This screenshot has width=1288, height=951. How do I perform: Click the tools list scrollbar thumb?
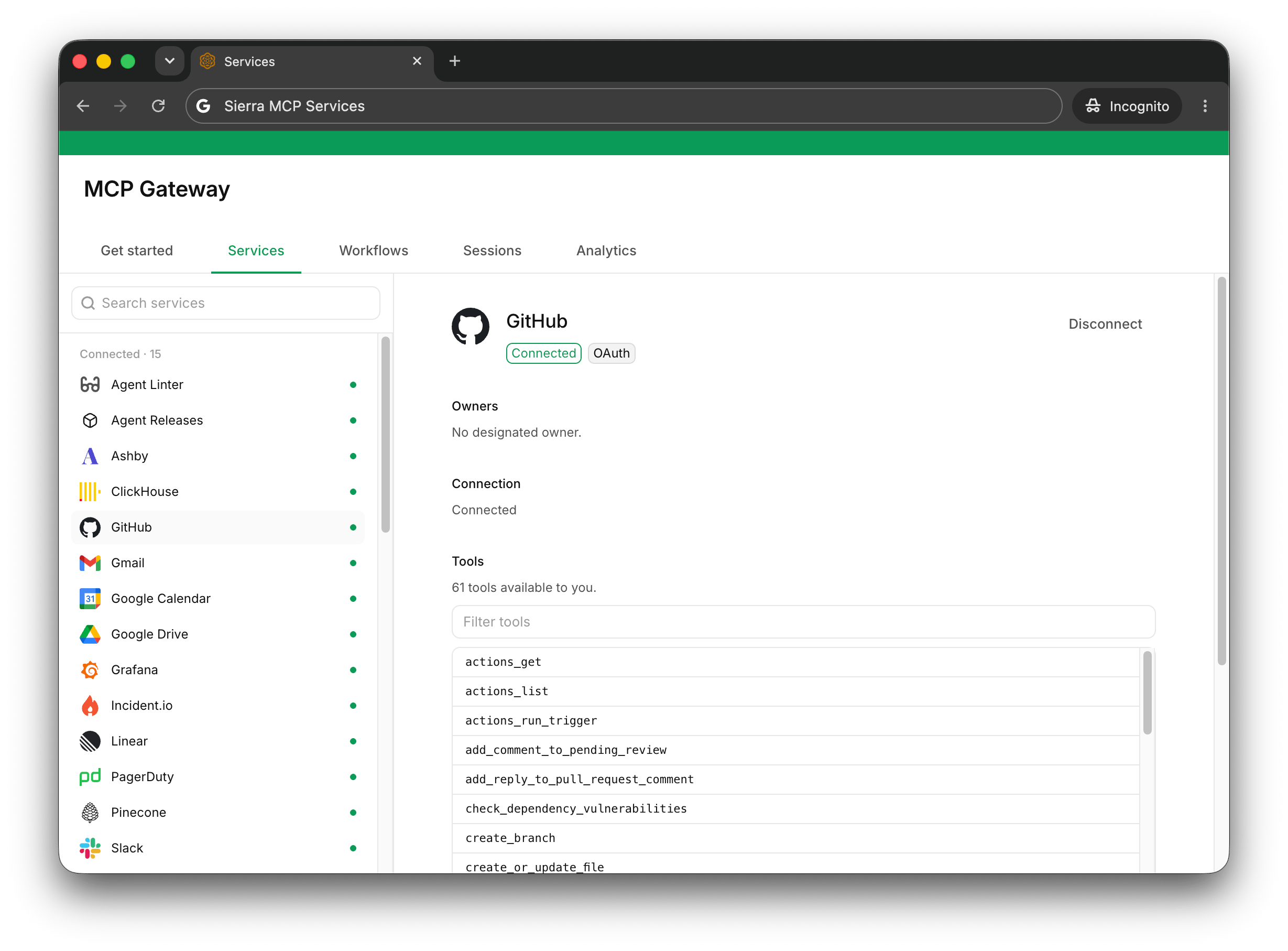(1147, 693)
